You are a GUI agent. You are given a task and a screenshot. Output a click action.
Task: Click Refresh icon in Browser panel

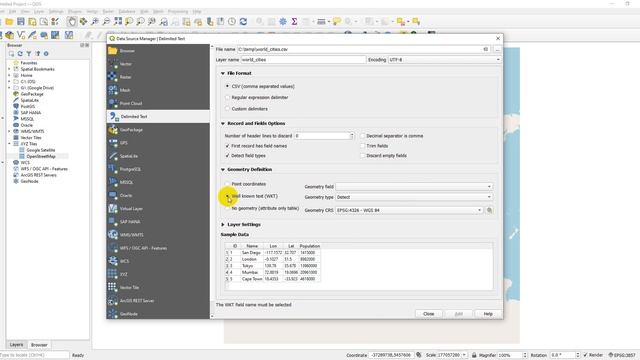[20, 53]
